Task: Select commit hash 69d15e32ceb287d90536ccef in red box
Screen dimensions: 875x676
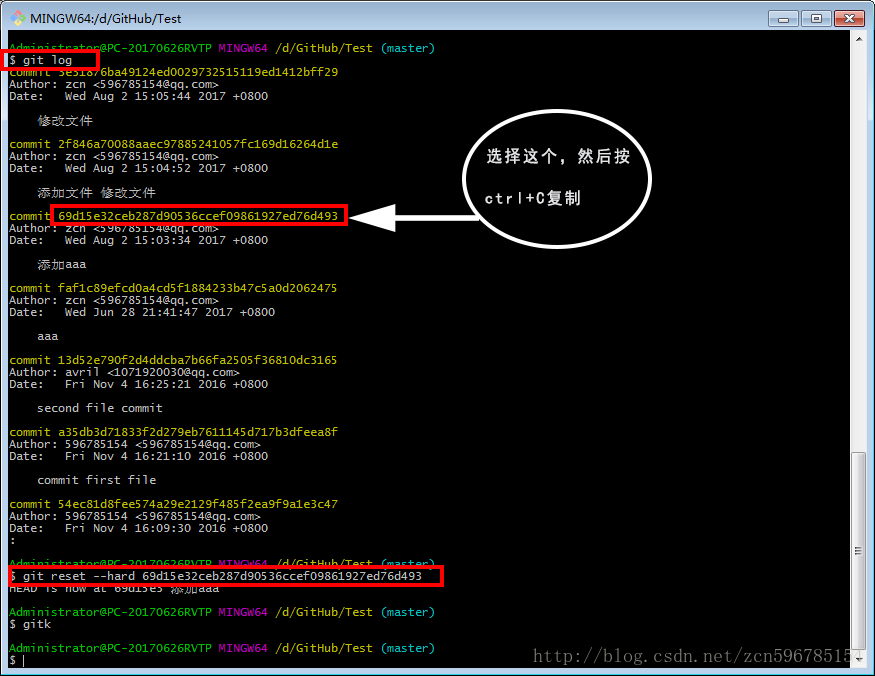Action: coord(198,216)
